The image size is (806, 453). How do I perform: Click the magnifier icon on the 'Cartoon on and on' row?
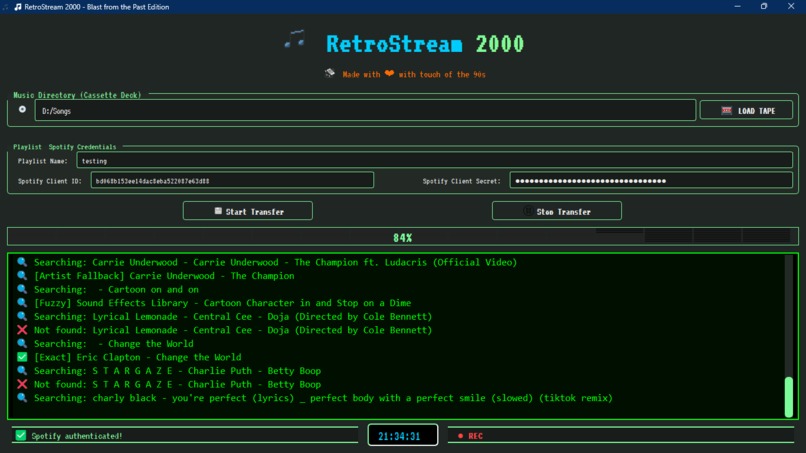pos(22,289)
